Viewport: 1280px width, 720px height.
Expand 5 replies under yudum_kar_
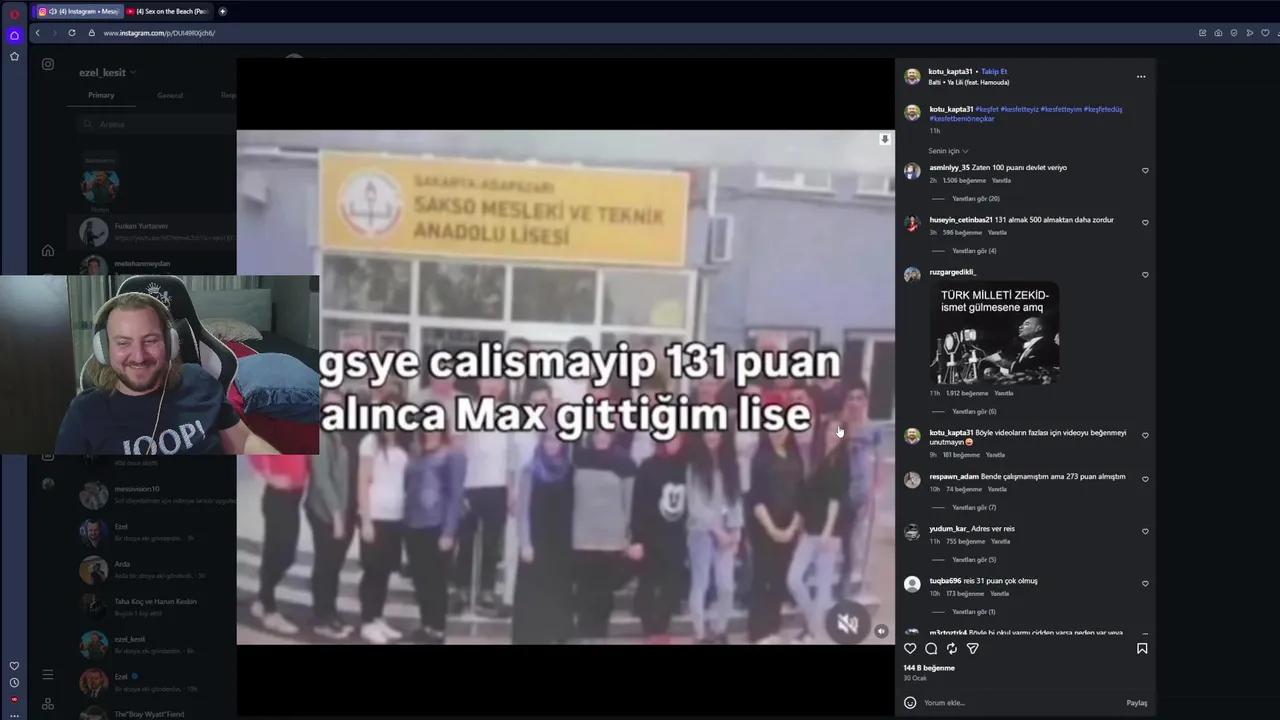pyautogui.click(x=974, y=560)
